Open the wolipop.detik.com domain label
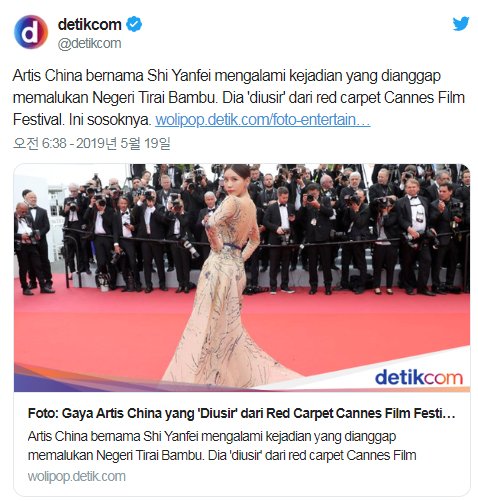 click(x=77, y=476)
